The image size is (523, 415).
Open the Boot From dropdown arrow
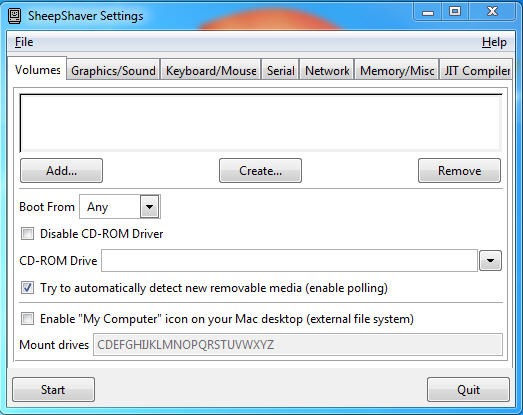[149, 207]
